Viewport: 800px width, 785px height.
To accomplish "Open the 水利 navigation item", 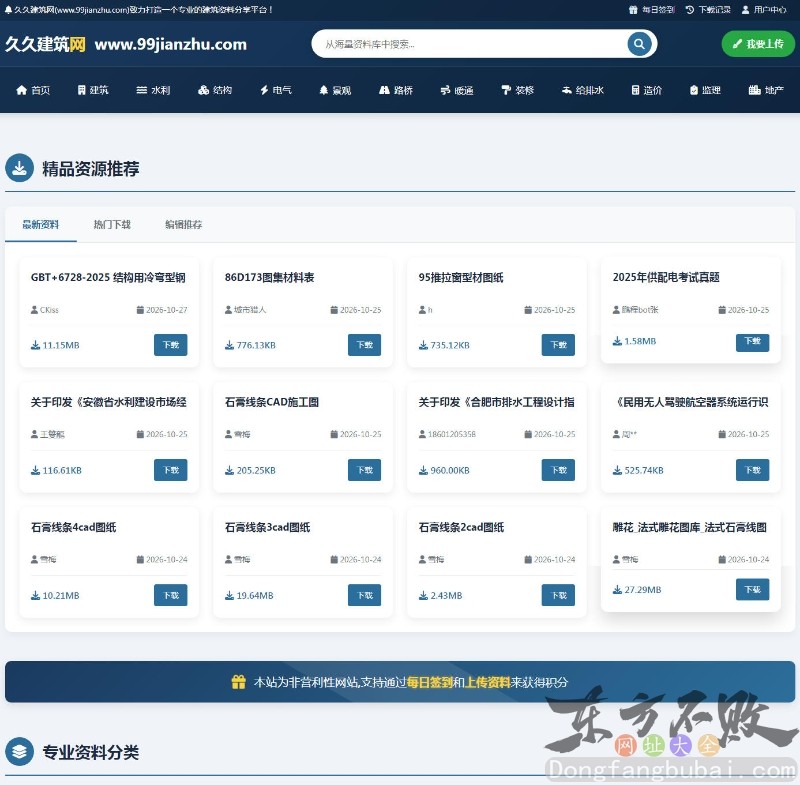I will coord(153,90).
